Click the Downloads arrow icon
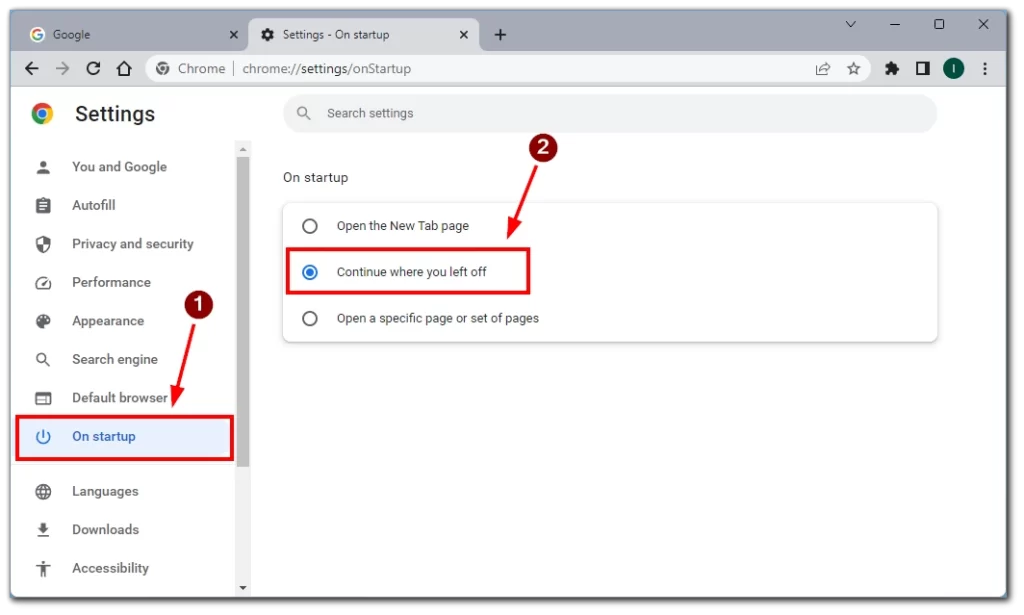 43,530
